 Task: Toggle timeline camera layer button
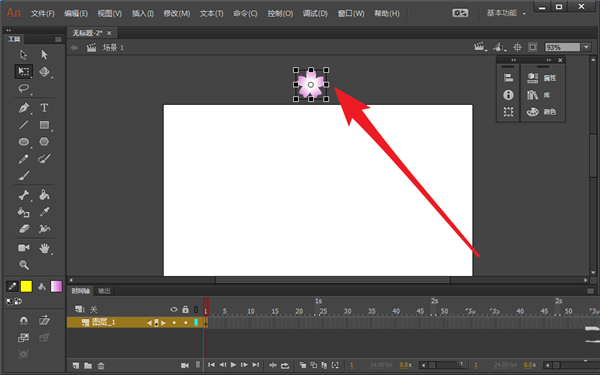click(185, 365)
